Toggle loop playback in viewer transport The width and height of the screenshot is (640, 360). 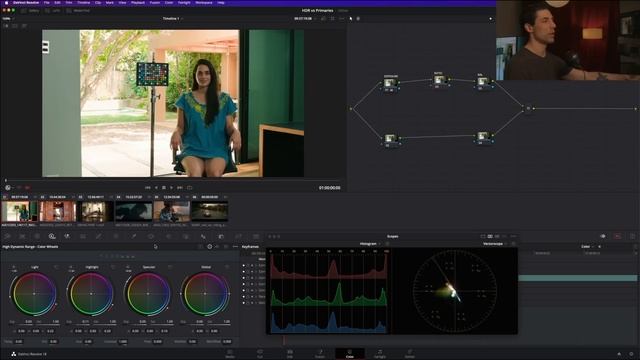click(x=189, y=188)
